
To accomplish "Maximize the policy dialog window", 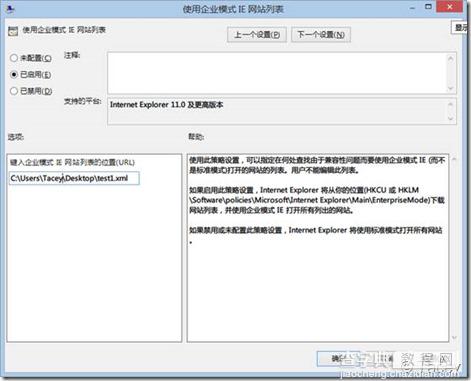I will click(428, 7).
